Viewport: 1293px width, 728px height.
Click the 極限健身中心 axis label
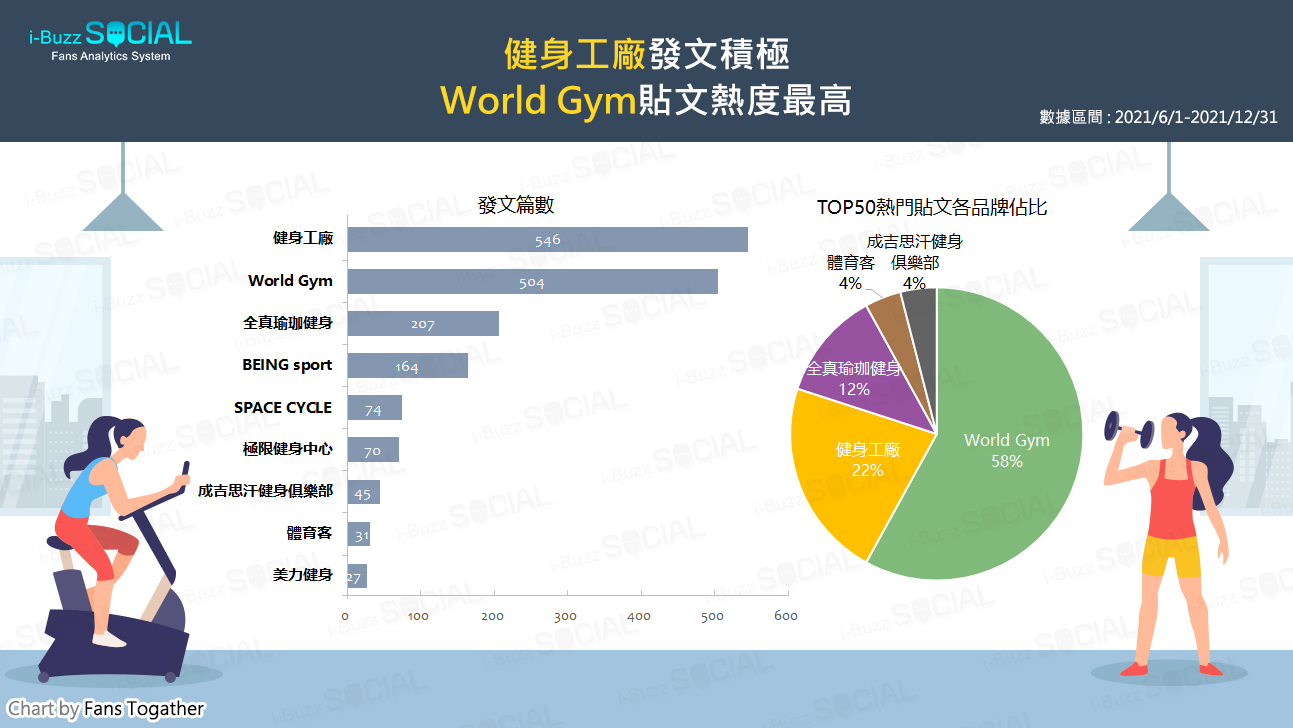[288, 449]
